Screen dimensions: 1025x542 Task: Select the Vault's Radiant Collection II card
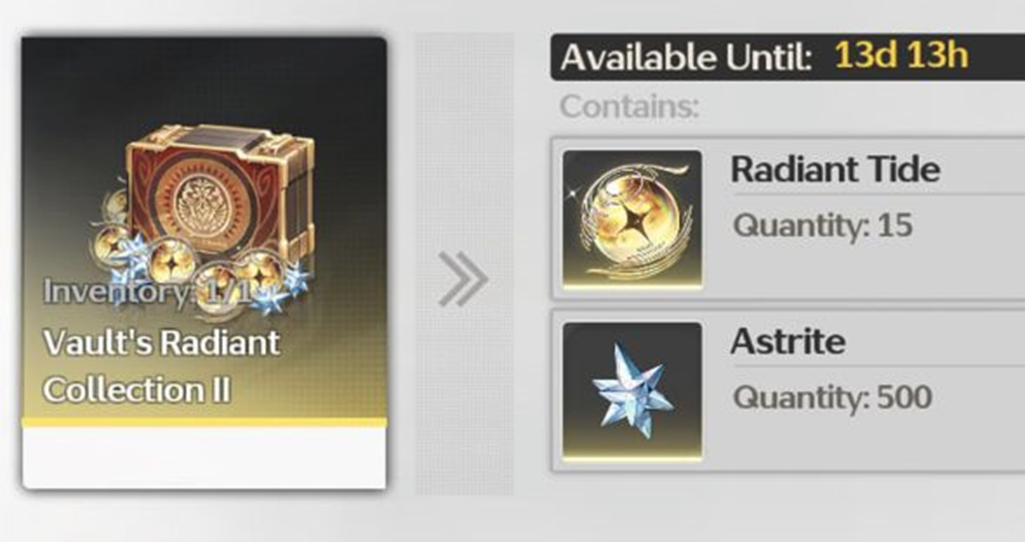pyautogui.click(x=204, y=263)
